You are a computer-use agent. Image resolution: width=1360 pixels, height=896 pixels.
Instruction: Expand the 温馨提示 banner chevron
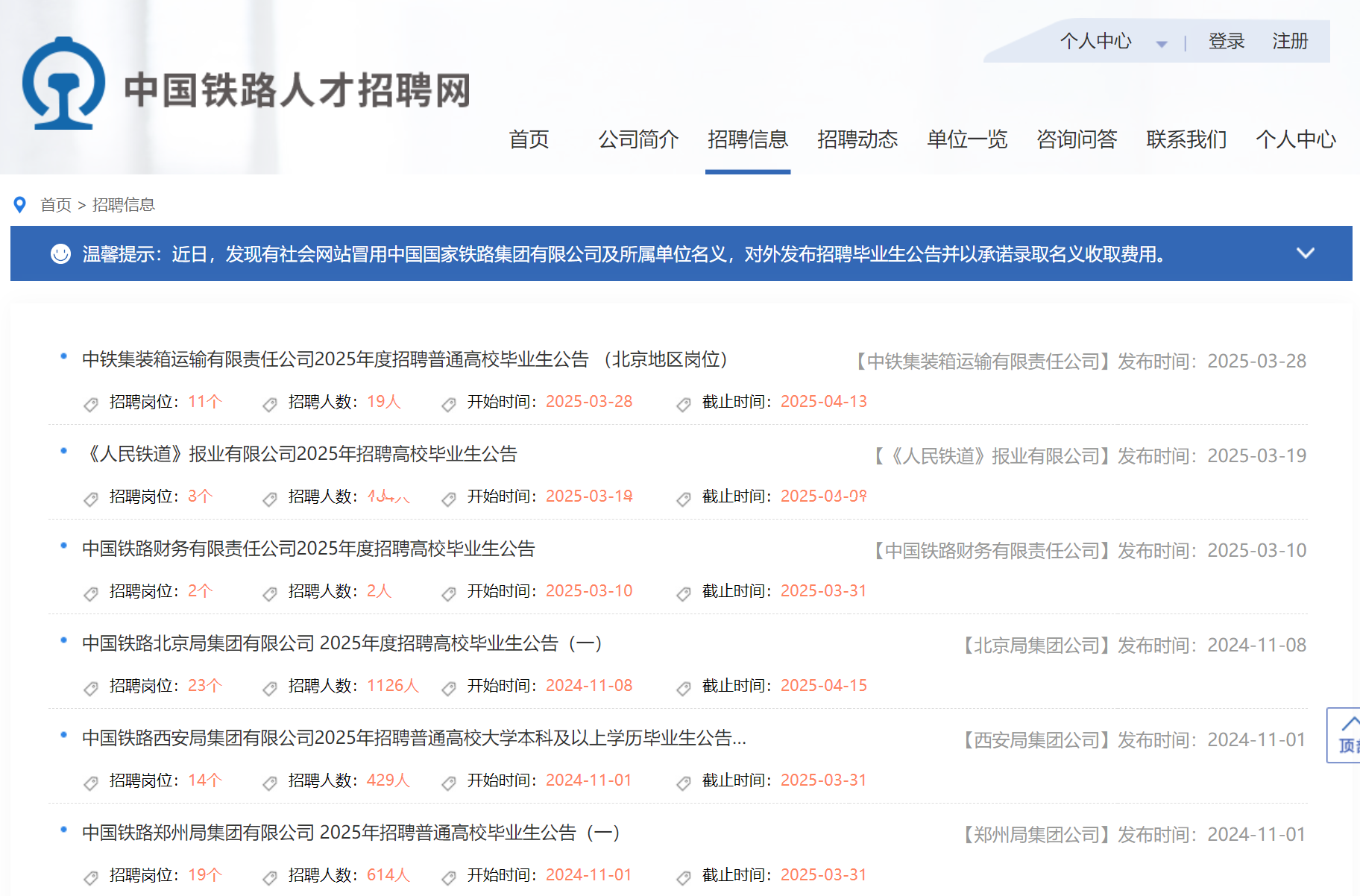tap(1305, 253)
